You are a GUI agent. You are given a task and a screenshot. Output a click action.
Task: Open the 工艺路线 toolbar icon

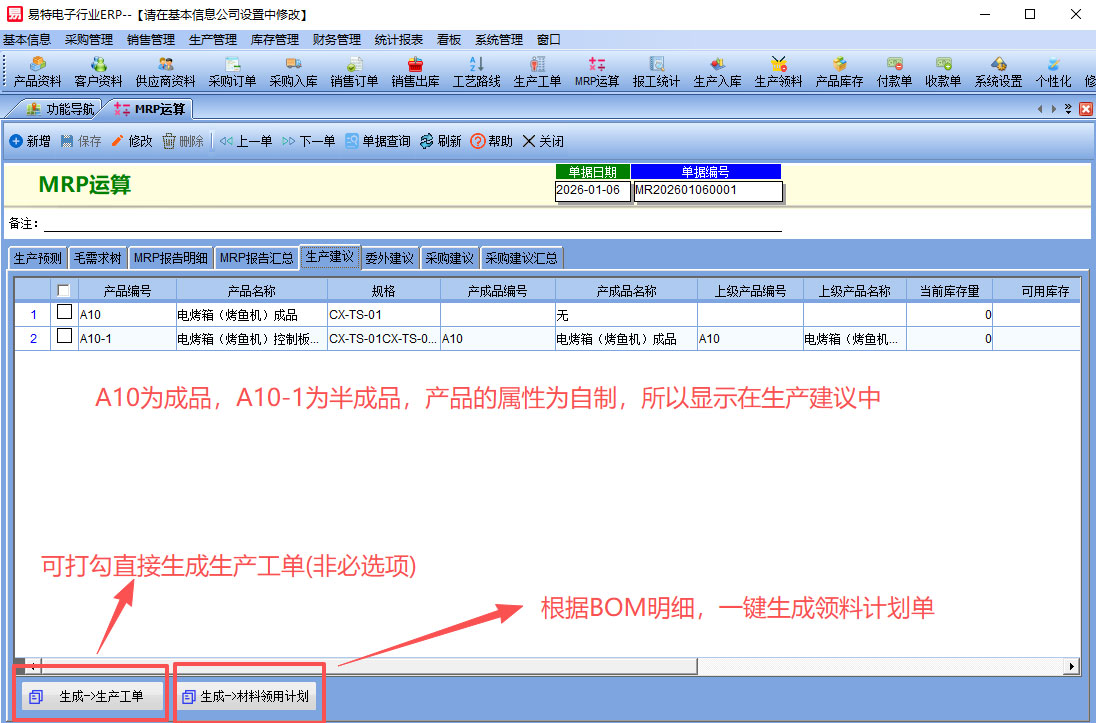point(476,72)
